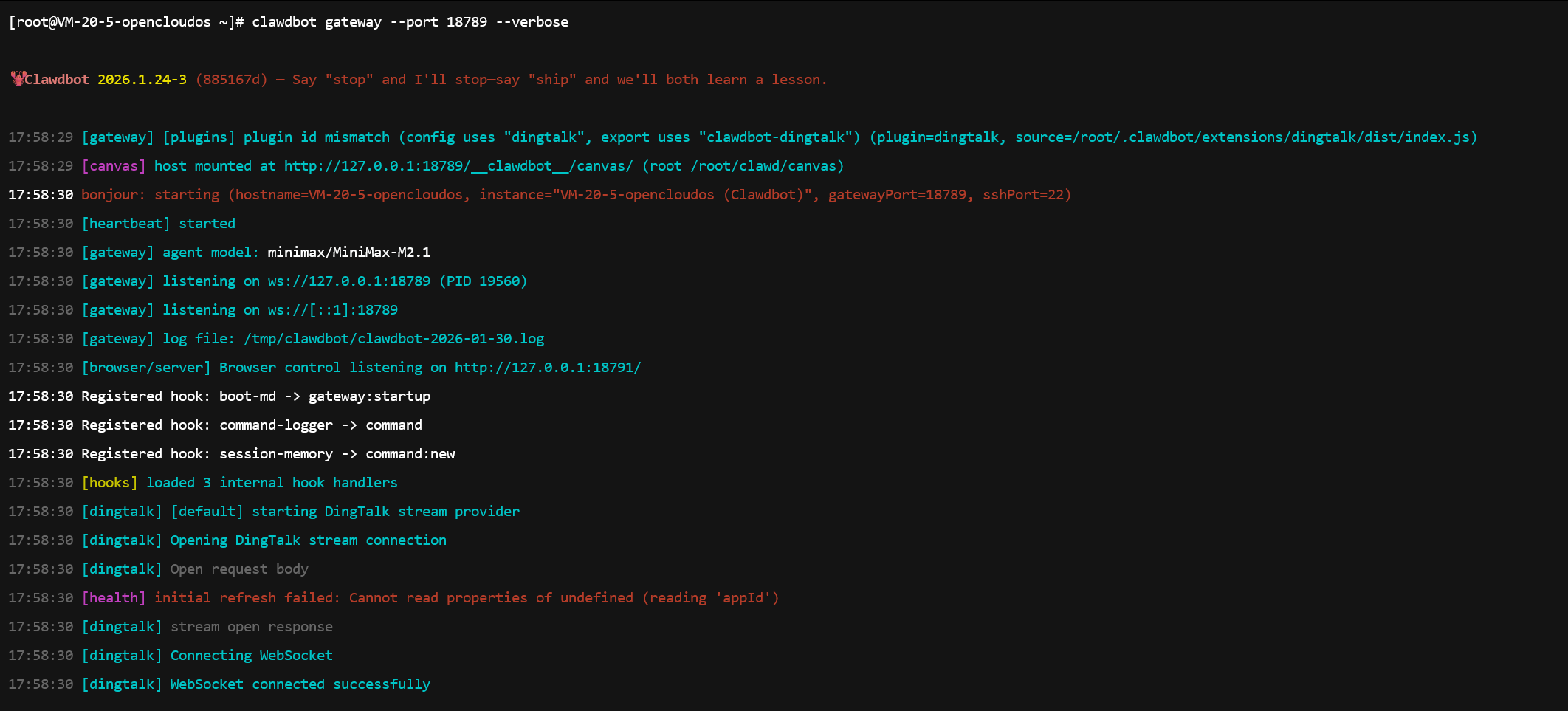Click the ws://[::1]:18789 IPv6 listening address
The image size is (1568, 711).
pyautogui.click(x=332, y=310)
